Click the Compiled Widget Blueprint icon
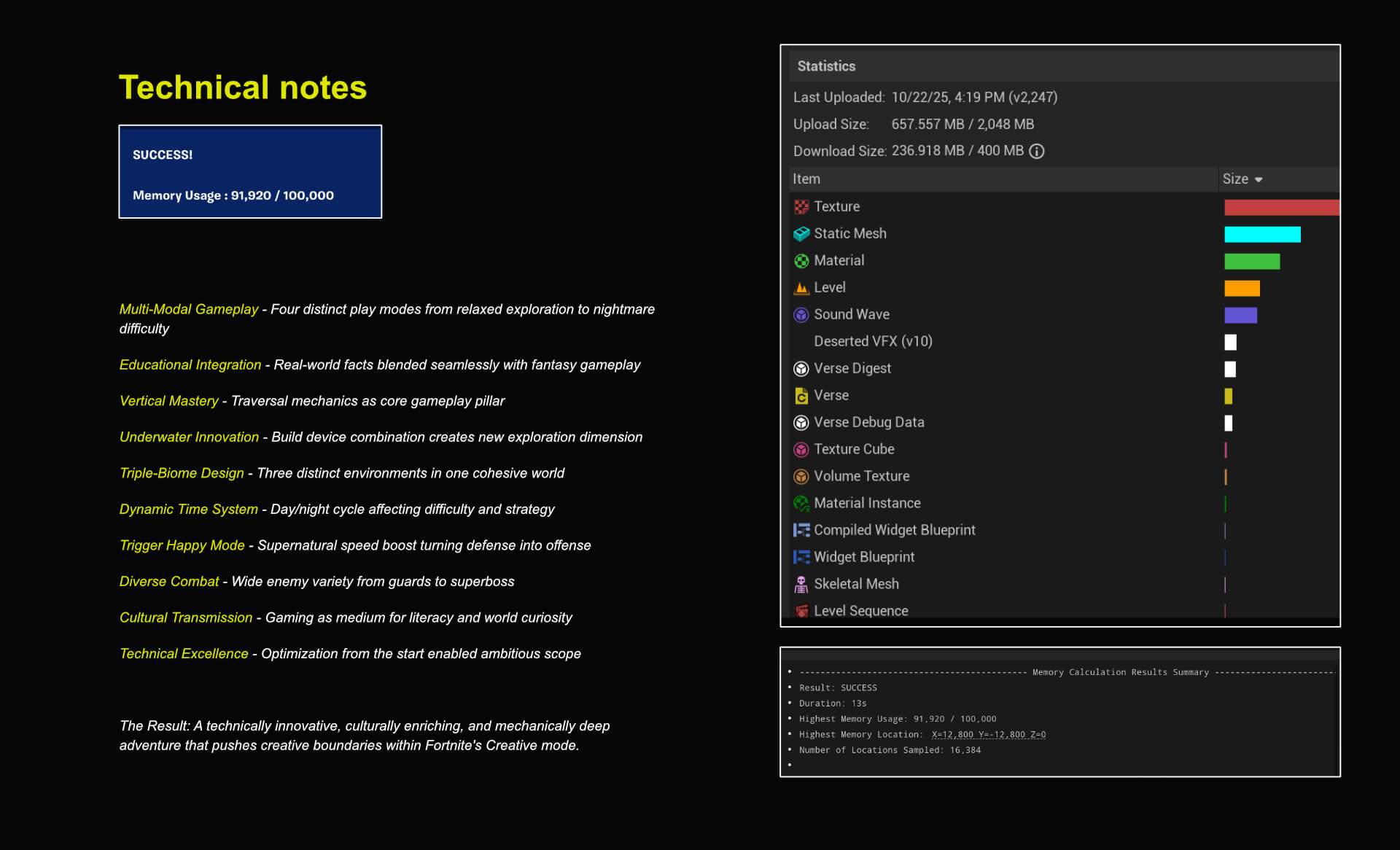The image size is (1400, 850). 801,531
